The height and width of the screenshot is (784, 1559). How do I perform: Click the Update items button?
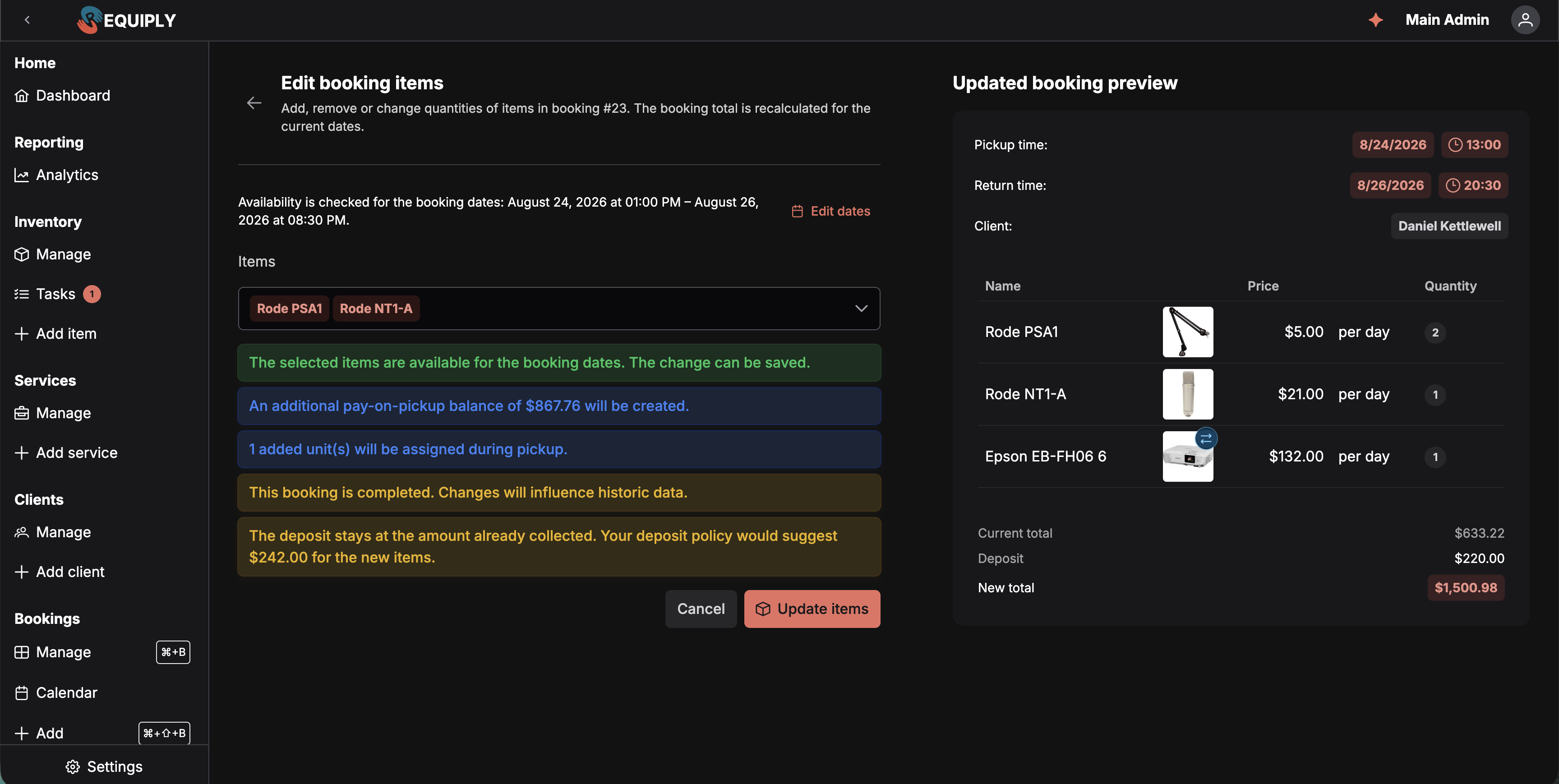click(812, 609)
